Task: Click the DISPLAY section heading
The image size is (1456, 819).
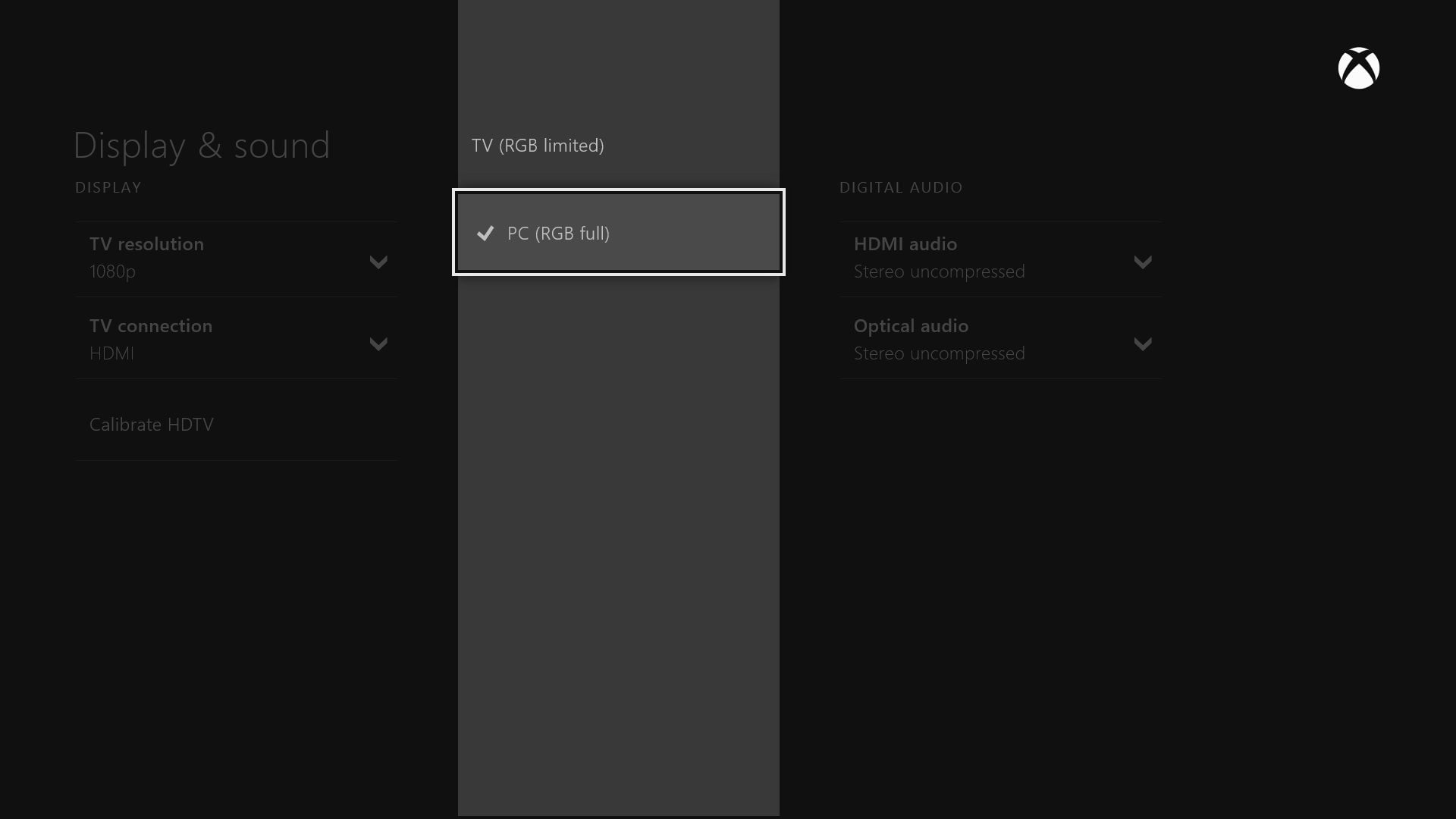Action: (x=108, y=187)
